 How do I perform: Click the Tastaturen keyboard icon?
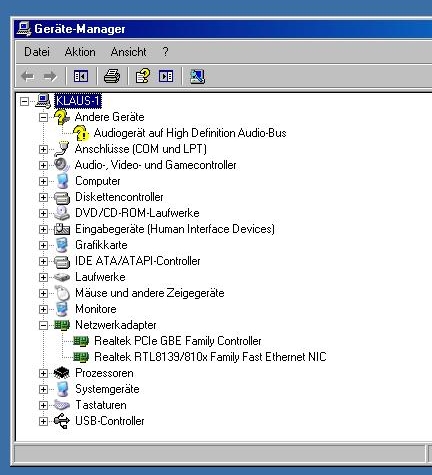click(62, 405)
